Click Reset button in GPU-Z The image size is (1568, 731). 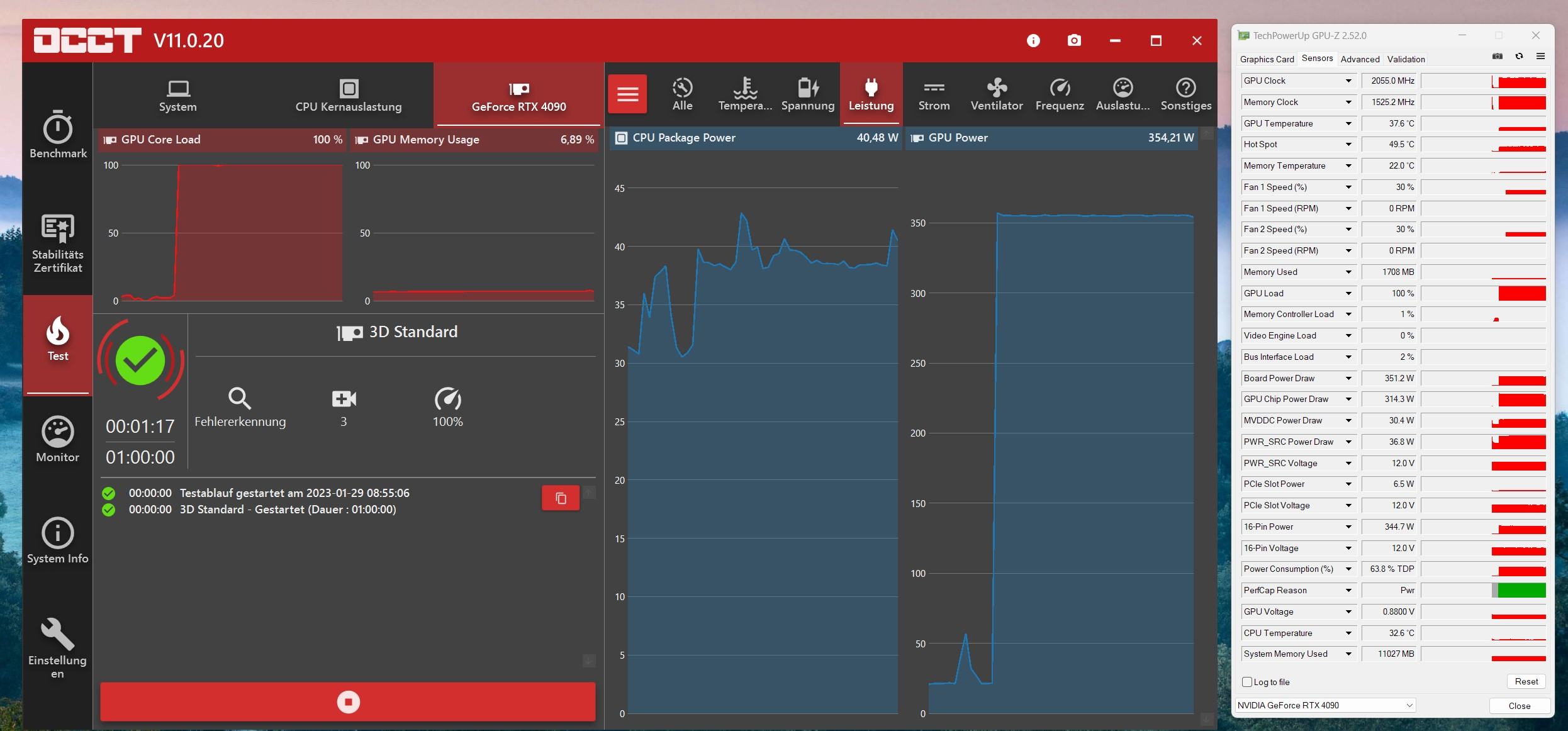point(1526,682)
